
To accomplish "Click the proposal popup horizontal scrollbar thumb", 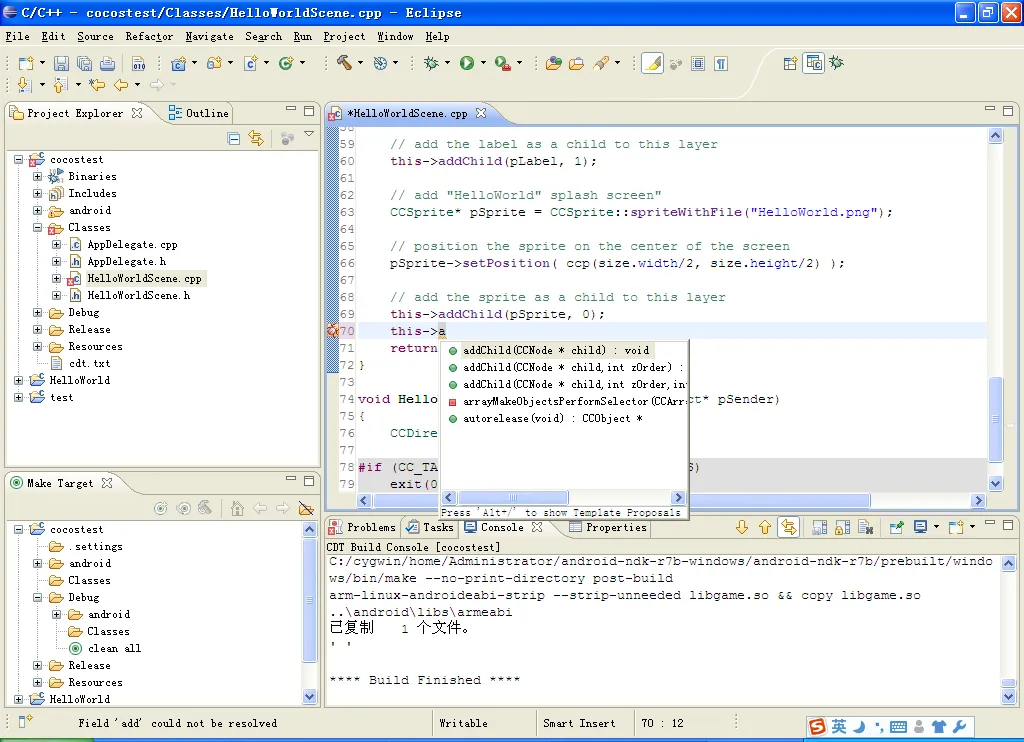I will click(x=513, y=497).
